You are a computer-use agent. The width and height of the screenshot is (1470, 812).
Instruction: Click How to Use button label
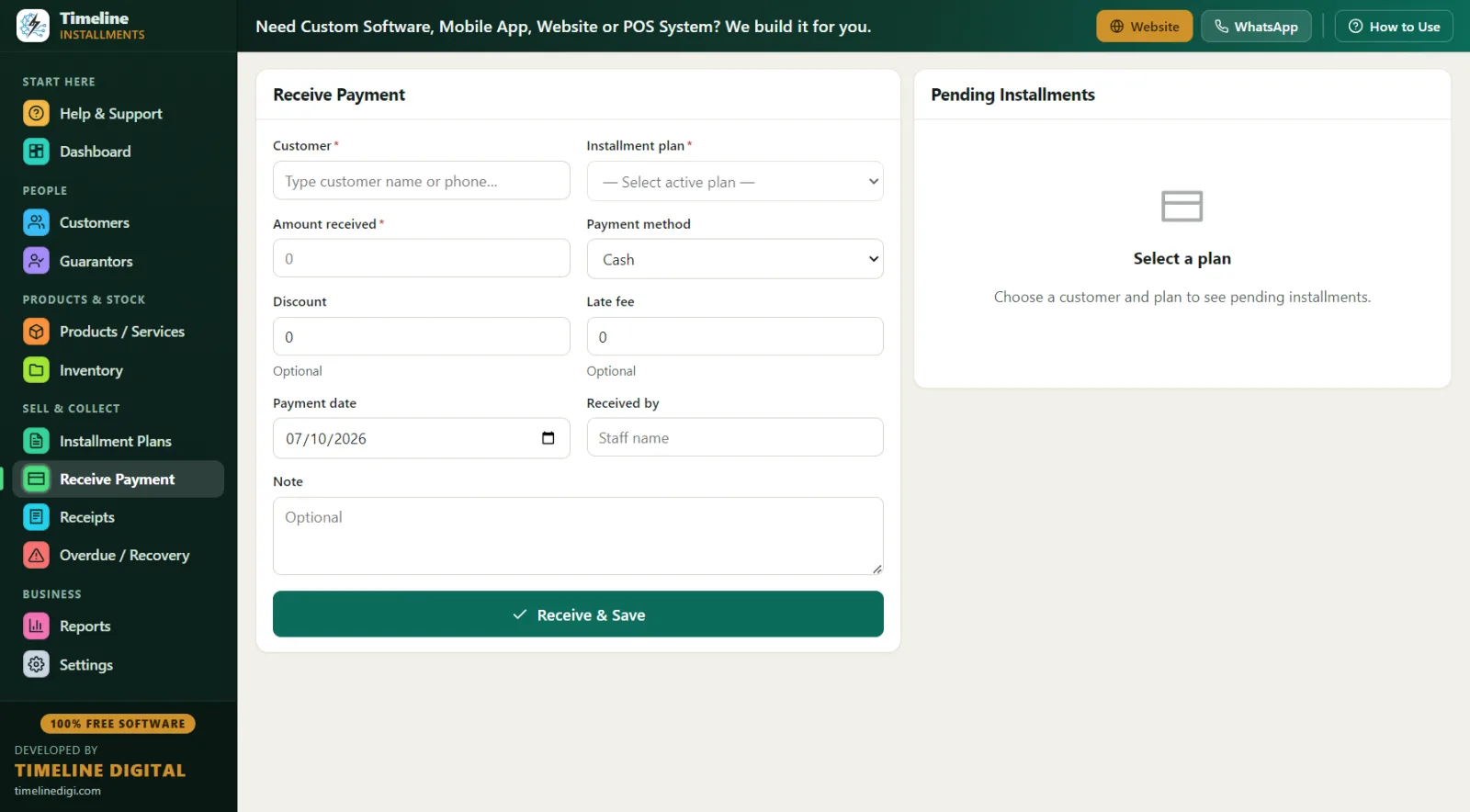coord(1405,27)
